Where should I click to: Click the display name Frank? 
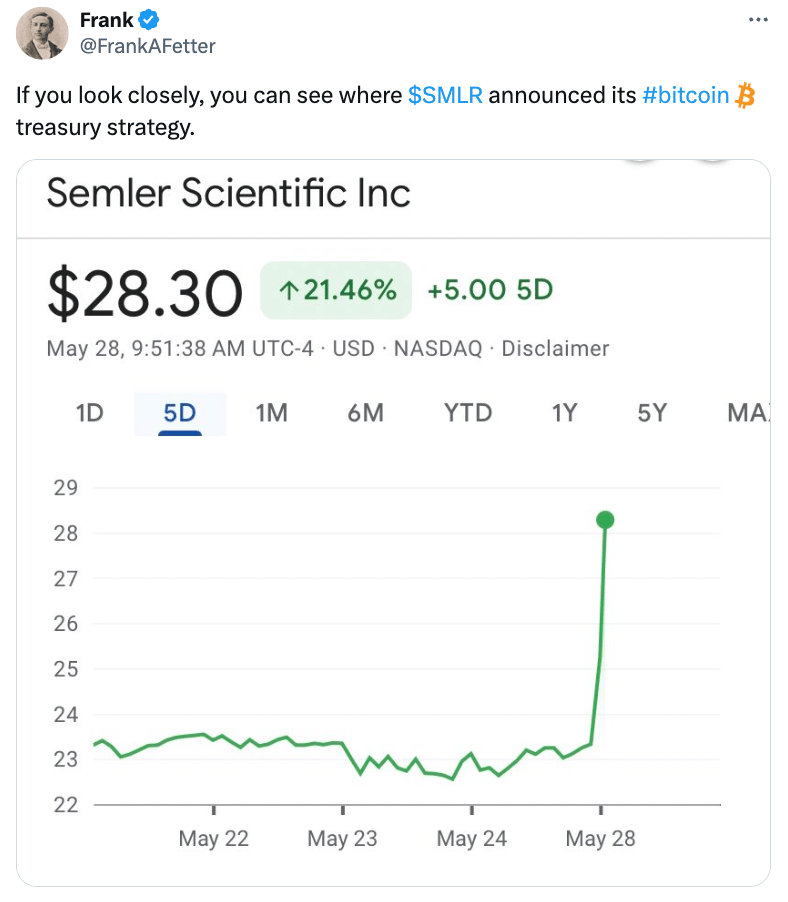(106, 20)
